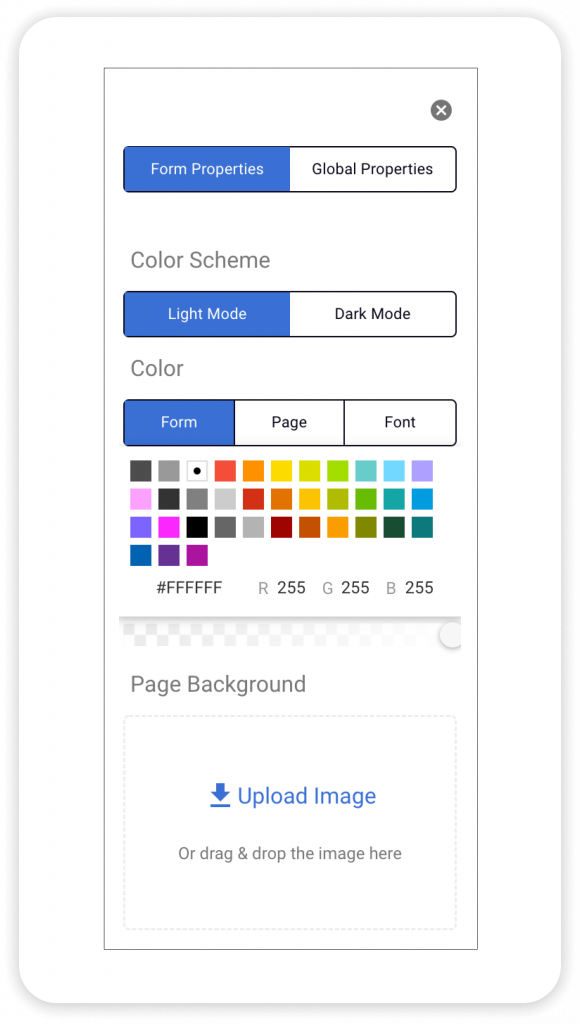Open the Global Properties tab
The image size is (580, 1024).
coord(372,169)
